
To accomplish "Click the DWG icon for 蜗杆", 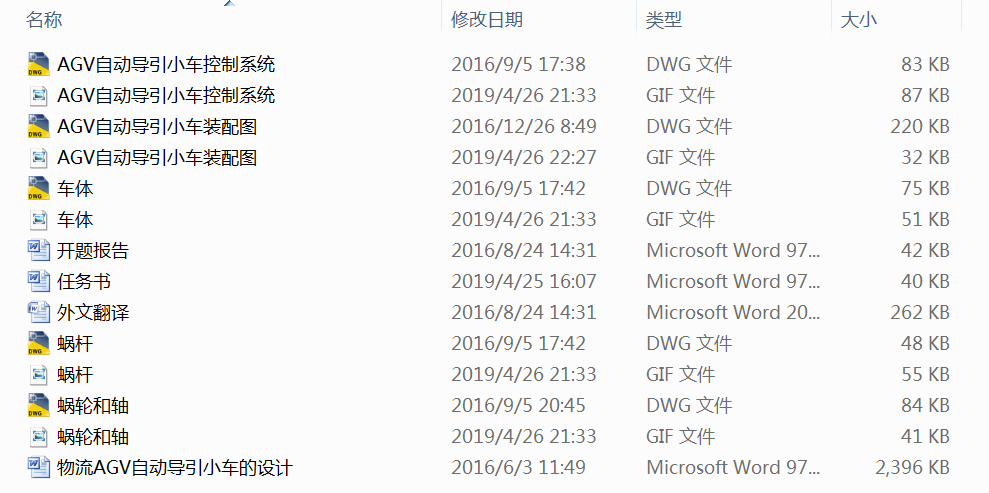I will [x=39, y=344].
